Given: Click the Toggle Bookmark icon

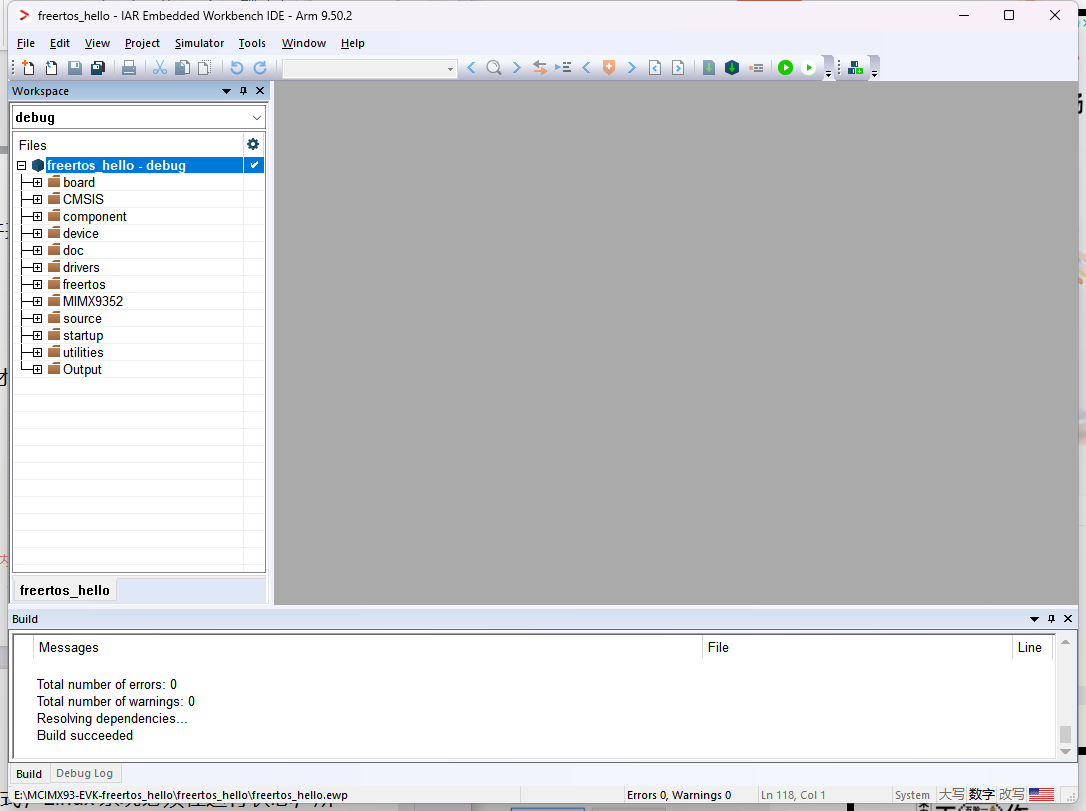Looking at the screenshot, I should (x=608, y=68).
